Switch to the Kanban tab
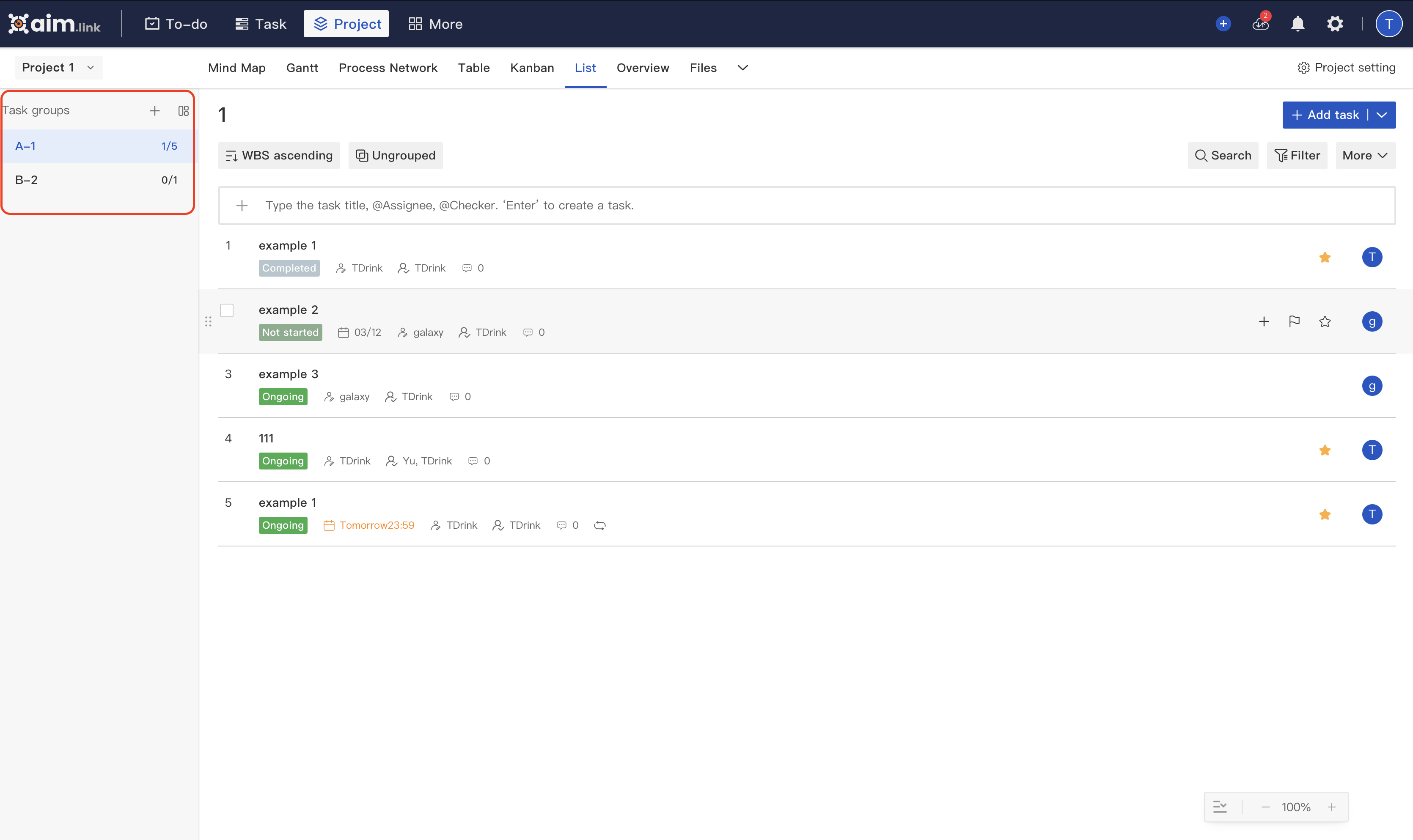1413x840 pixels. (531, 67)
